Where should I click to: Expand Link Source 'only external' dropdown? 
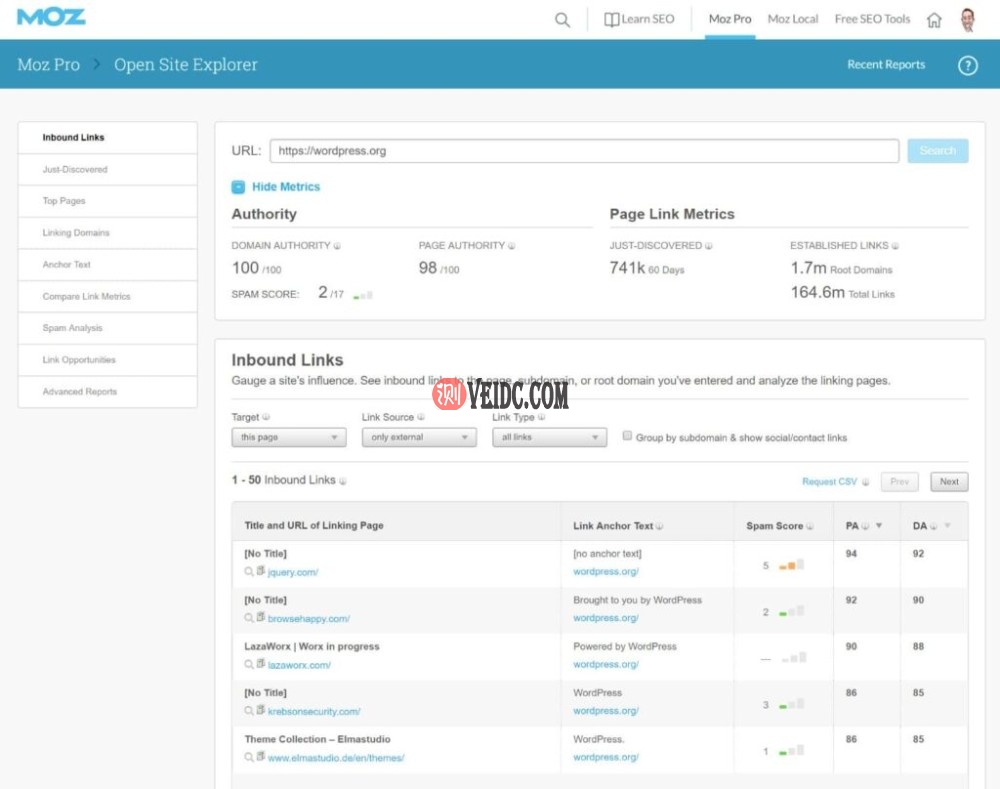[418, 437]
